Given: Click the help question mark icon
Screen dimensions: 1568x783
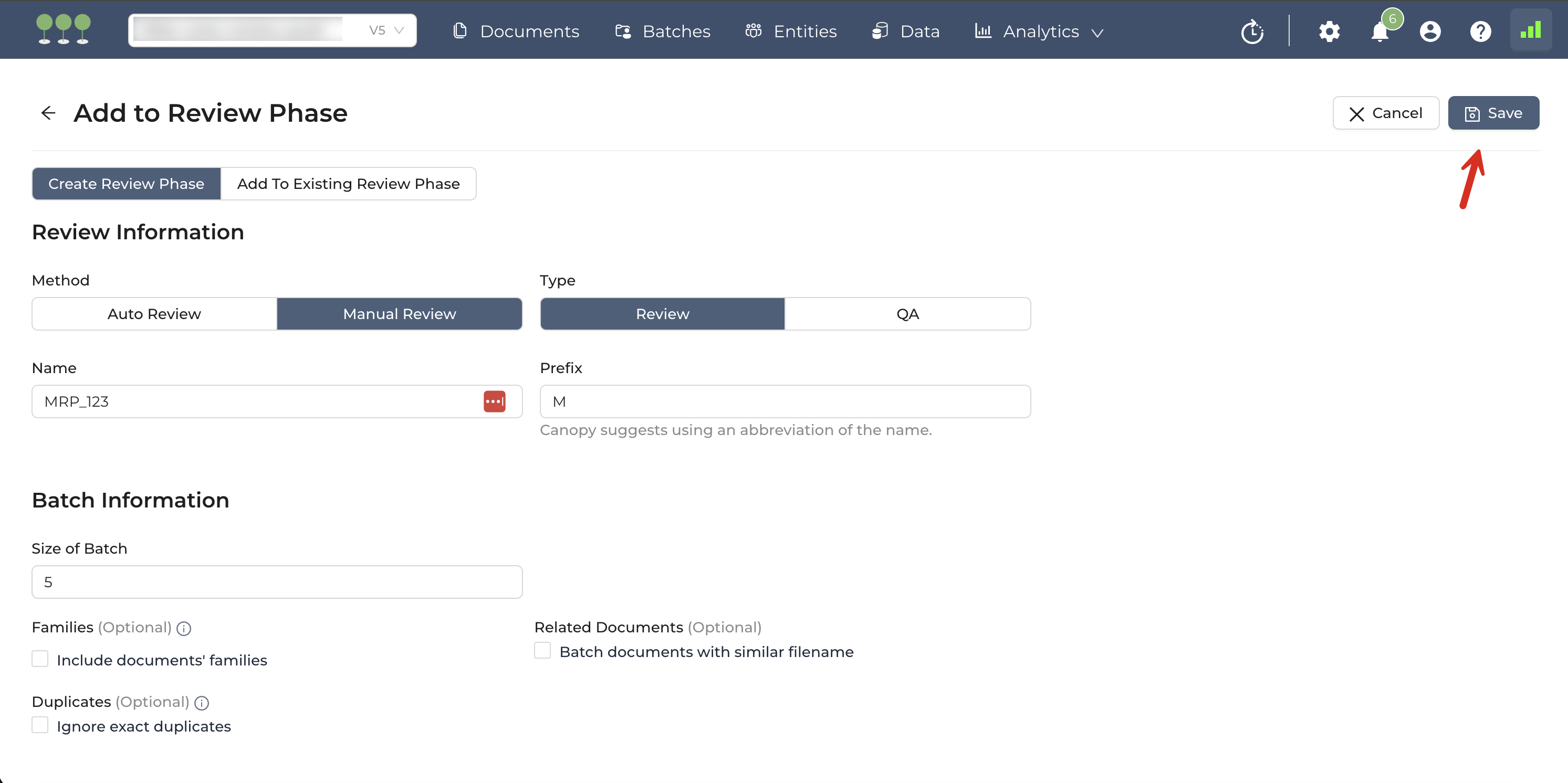Looking at the screenshot, I should click(x=1480, y=31).
